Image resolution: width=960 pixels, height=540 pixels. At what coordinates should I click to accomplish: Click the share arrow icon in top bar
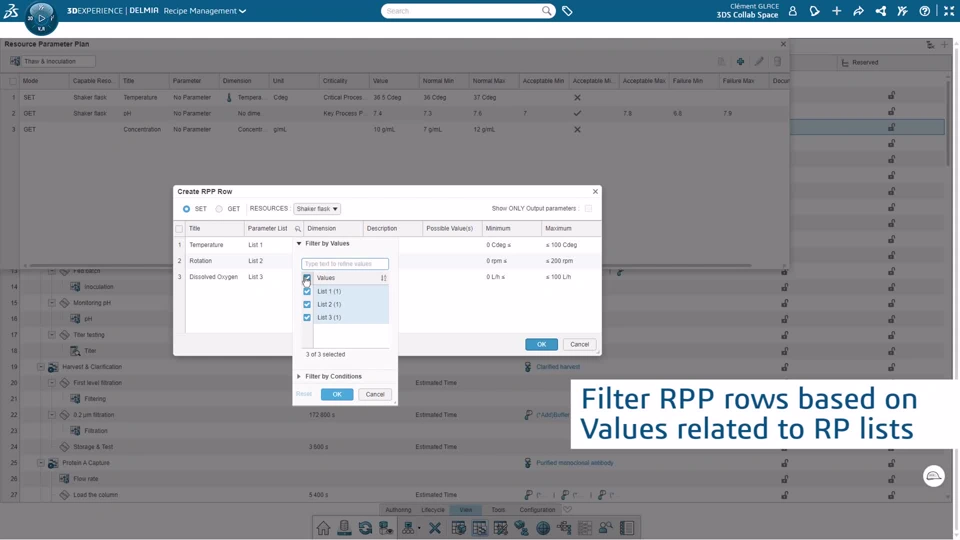[x=858, y=11]
